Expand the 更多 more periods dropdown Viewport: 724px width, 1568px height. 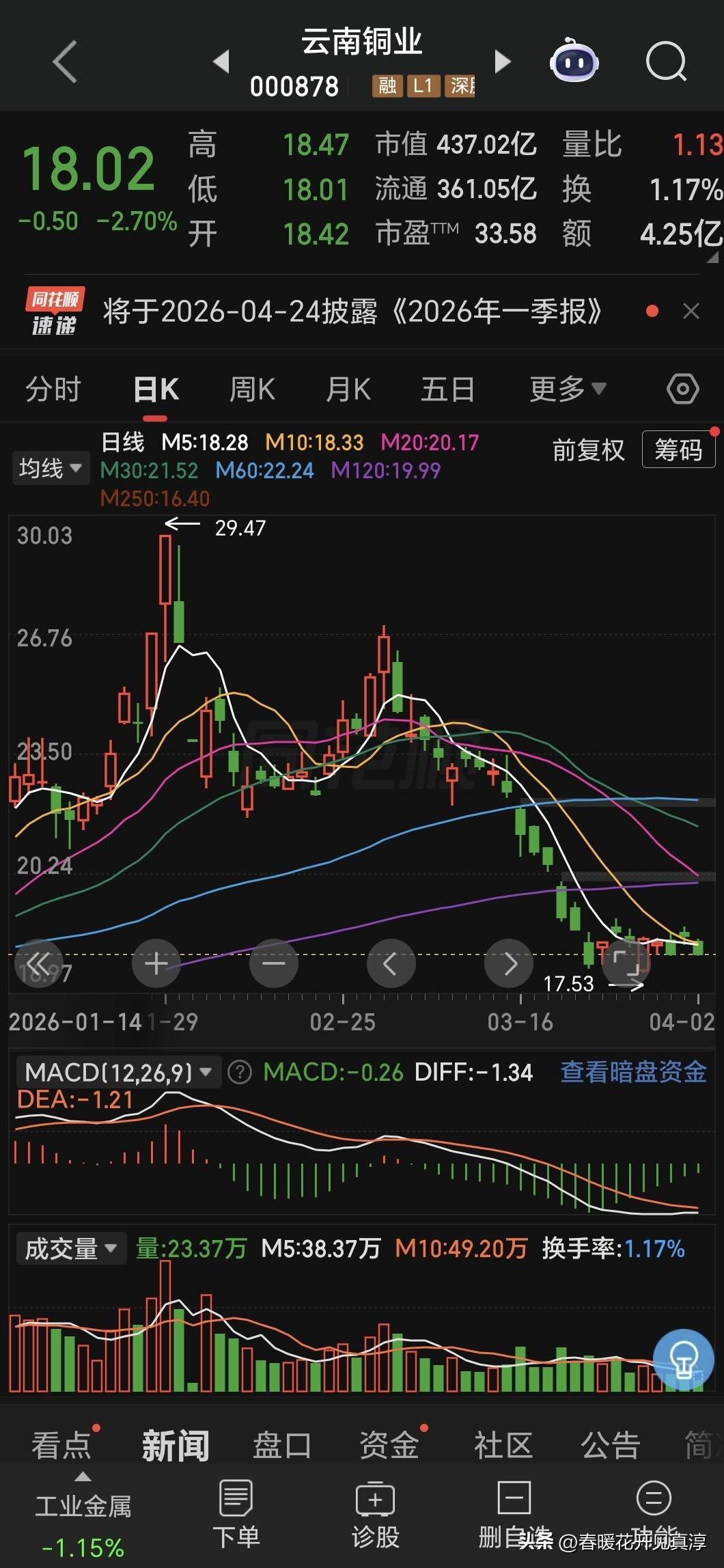pyautogui.click(x=568, y=389)
